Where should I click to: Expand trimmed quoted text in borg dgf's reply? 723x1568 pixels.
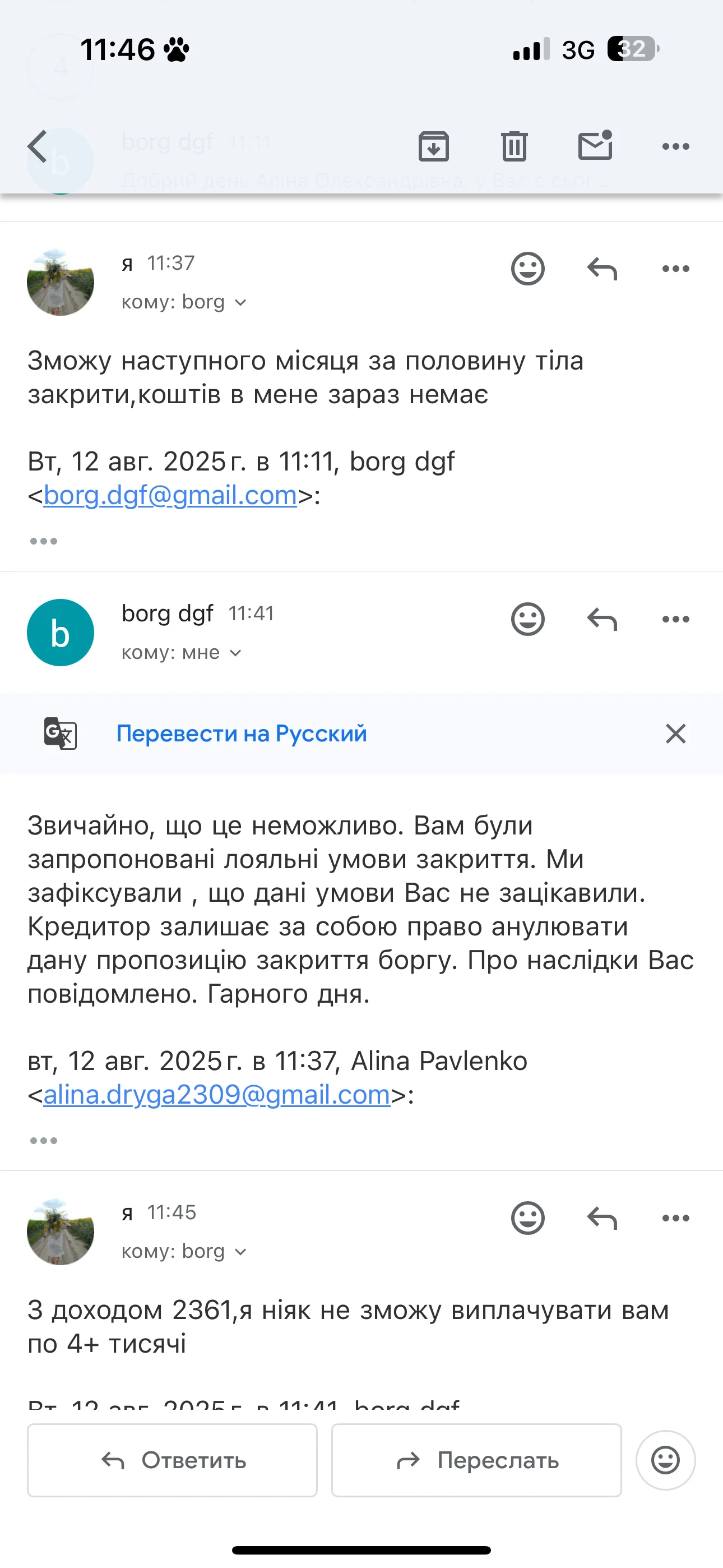(x=44, y=1140)
